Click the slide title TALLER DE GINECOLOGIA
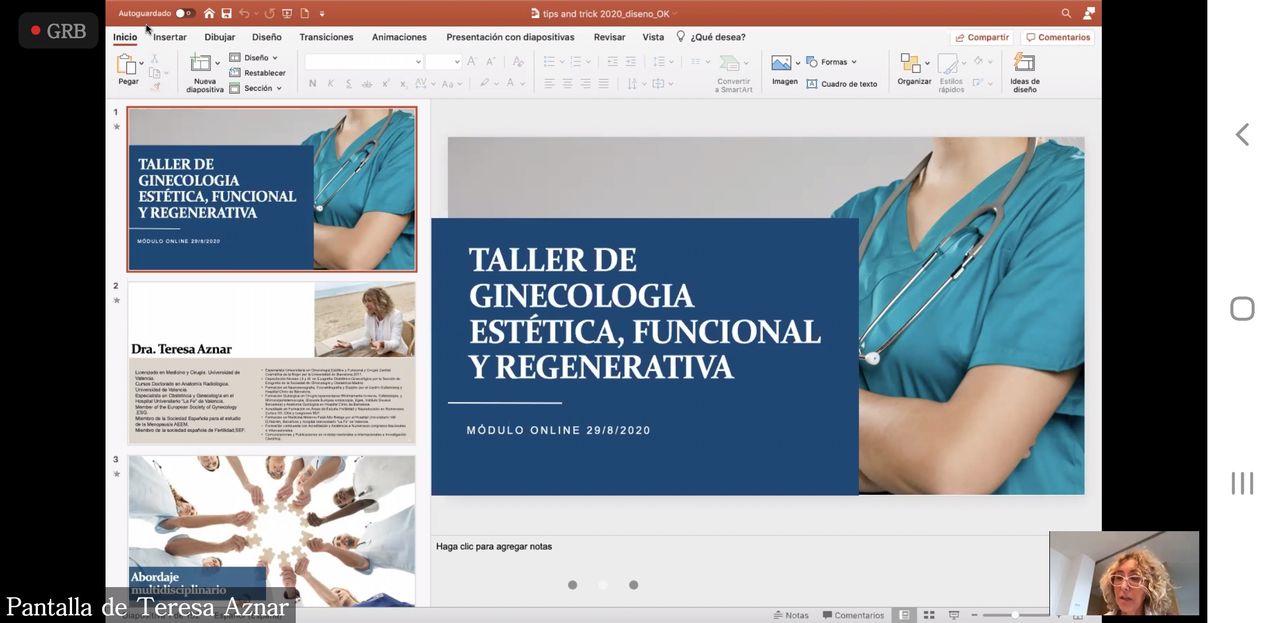This screenshot has height=623, width=1280. point(644,313)
